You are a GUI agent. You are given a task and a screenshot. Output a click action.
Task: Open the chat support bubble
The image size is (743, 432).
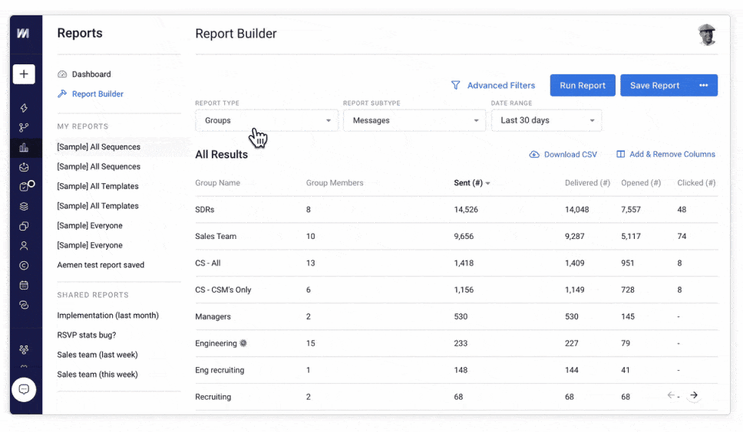tap(24, 389)
